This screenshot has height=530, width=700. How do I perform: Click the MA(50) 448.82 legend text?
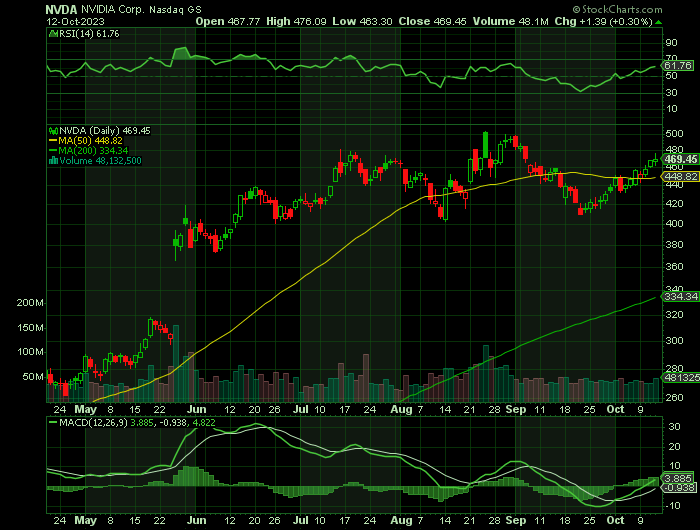[91, 141]
